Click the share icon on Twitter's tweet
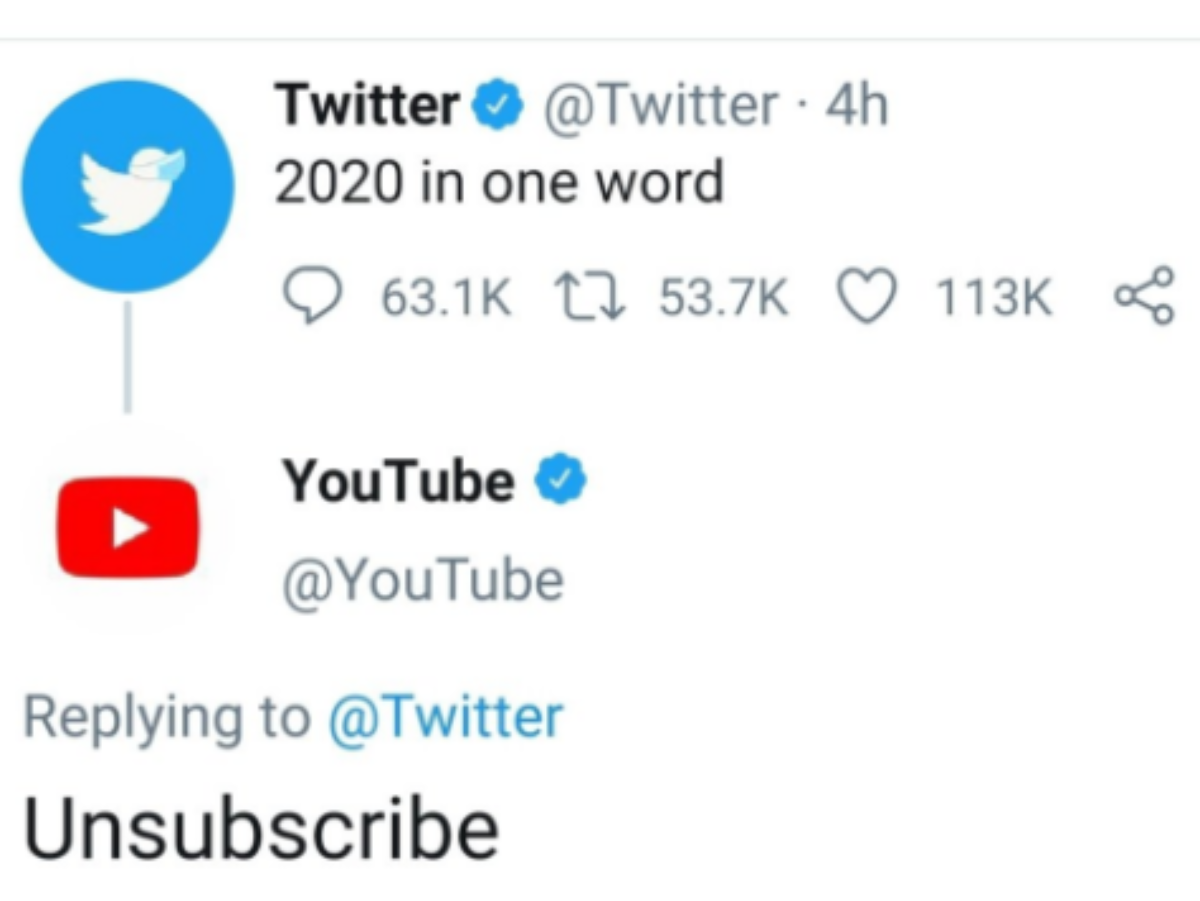The image size is (1200, 901). coord(1143,298)
